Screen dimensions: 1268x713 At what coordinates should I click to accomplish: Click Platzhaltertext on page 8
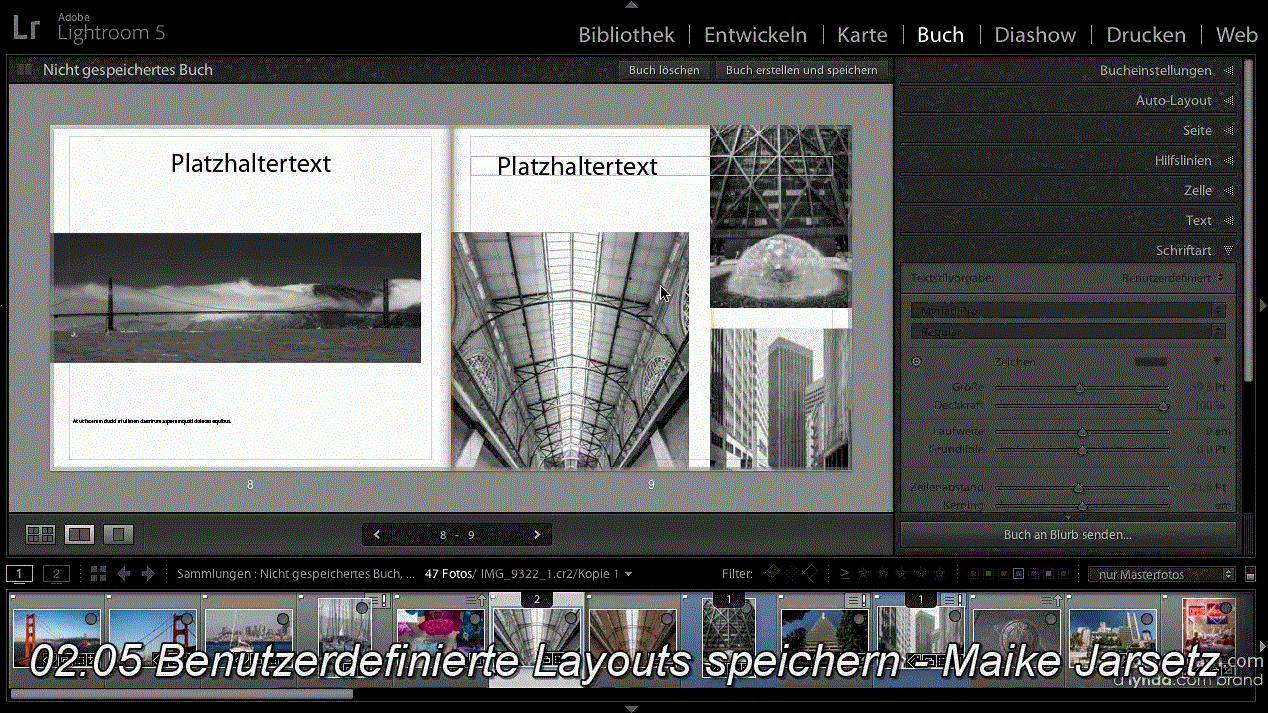pos(250,164)
